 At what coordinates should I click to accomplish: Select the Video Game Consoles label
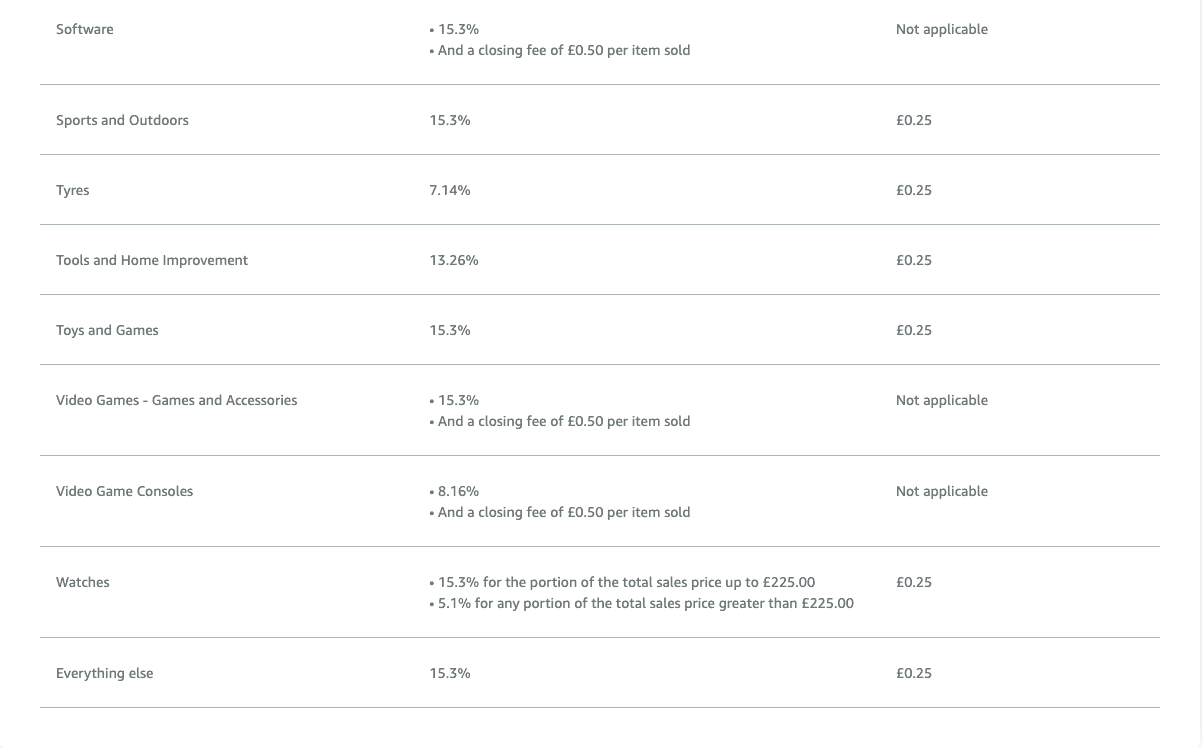[x=125, y=491]
